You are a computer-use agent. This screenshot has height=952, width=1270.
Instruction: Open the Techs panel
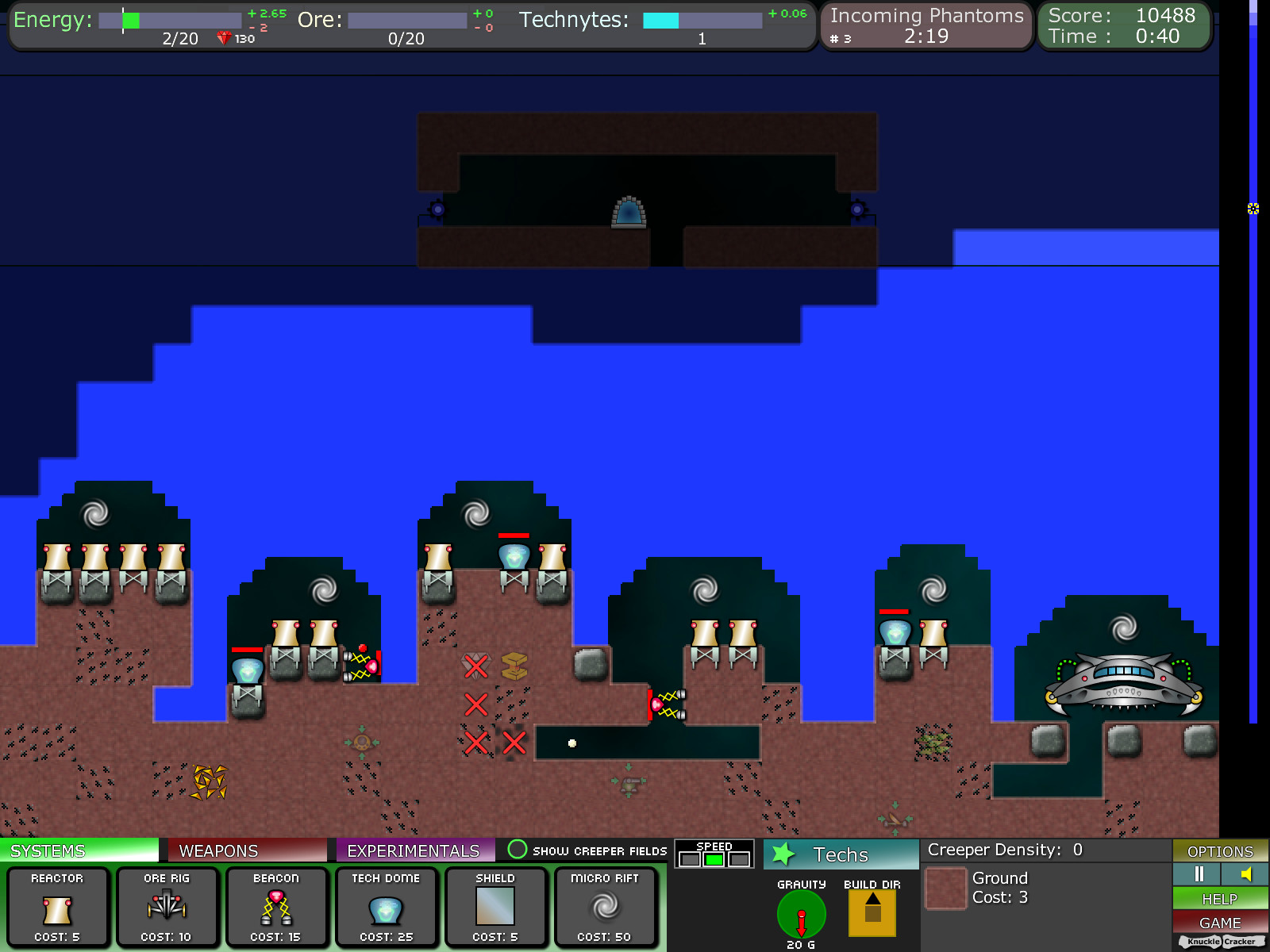840,854
